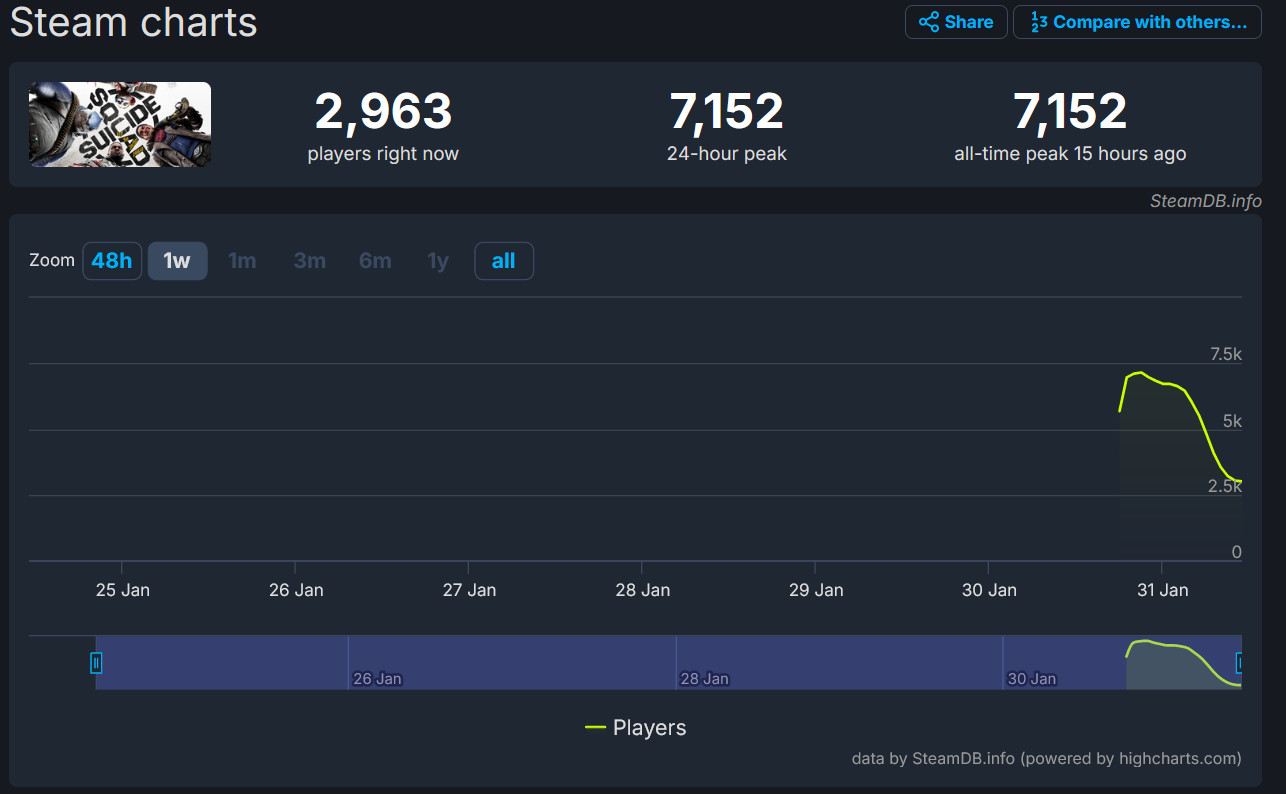Click the left navigator range handle

pos(96,662)
